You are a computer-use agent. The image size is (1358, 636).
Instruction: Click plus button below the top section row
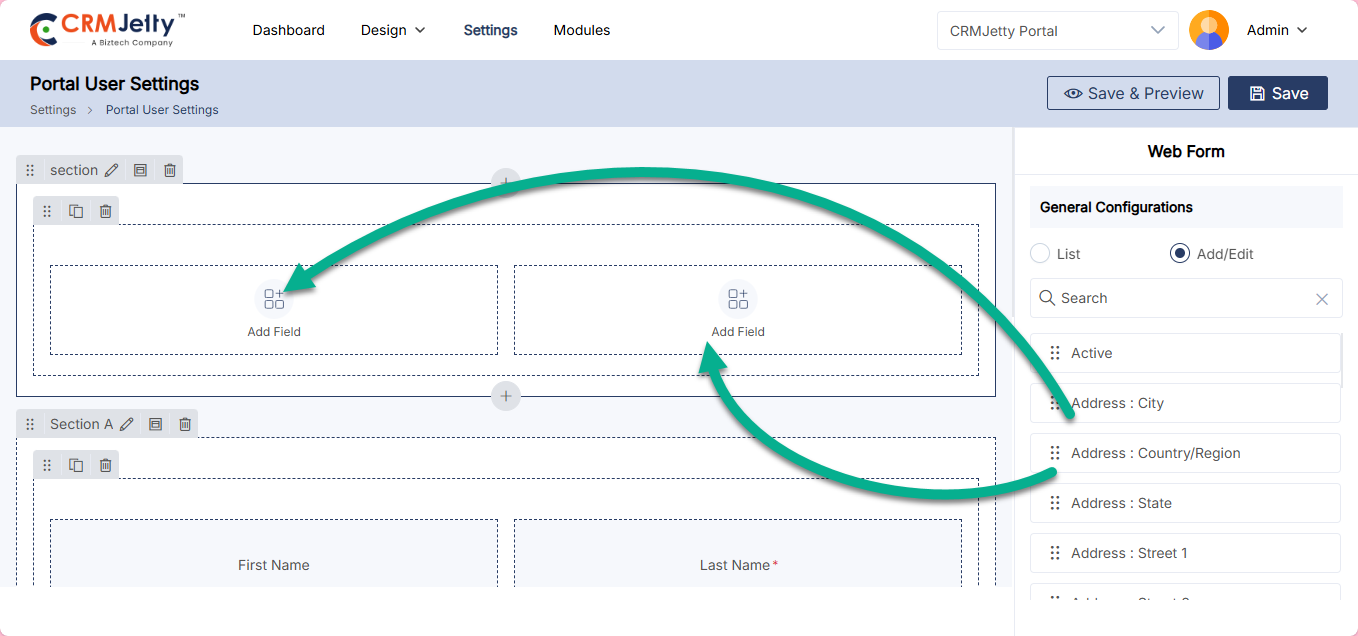506,396
